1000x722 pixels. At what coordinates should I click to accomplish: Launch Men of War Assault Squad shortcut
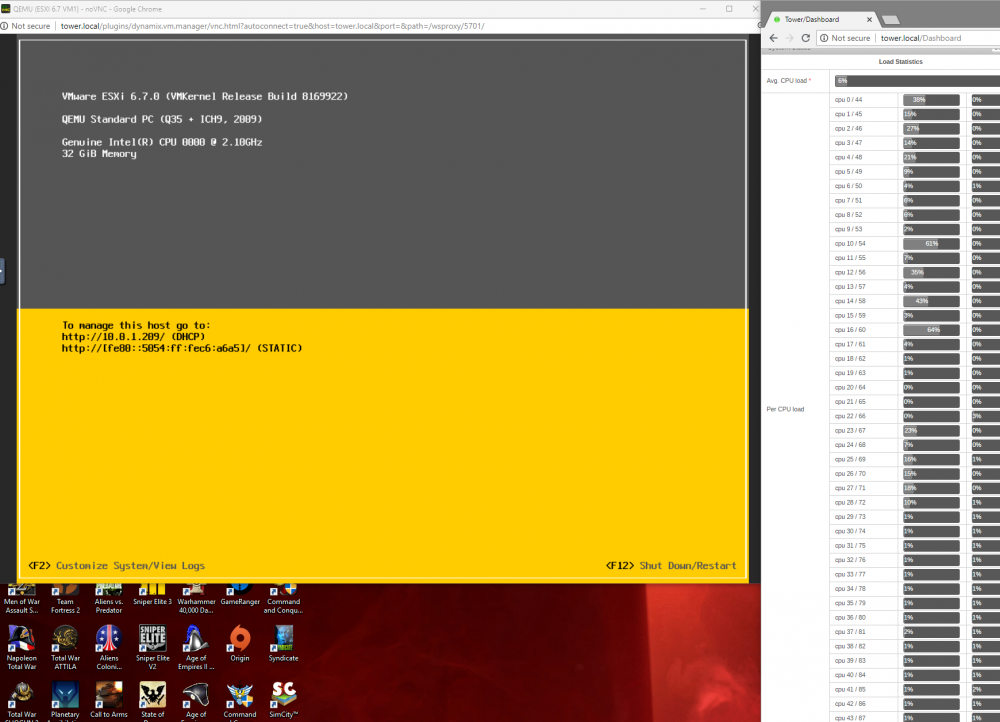point(22,600)
